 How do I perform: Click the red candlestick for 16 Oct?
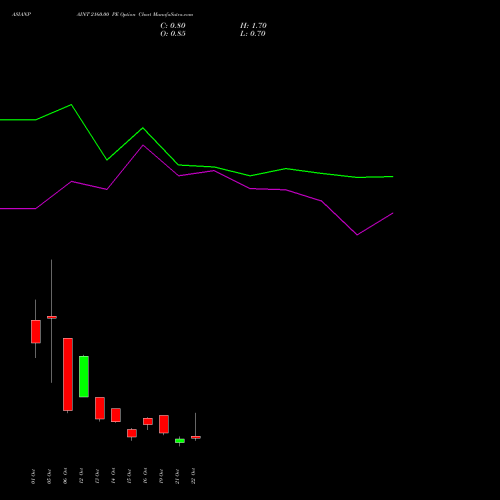pyautogui.click(x=148, y=421)
